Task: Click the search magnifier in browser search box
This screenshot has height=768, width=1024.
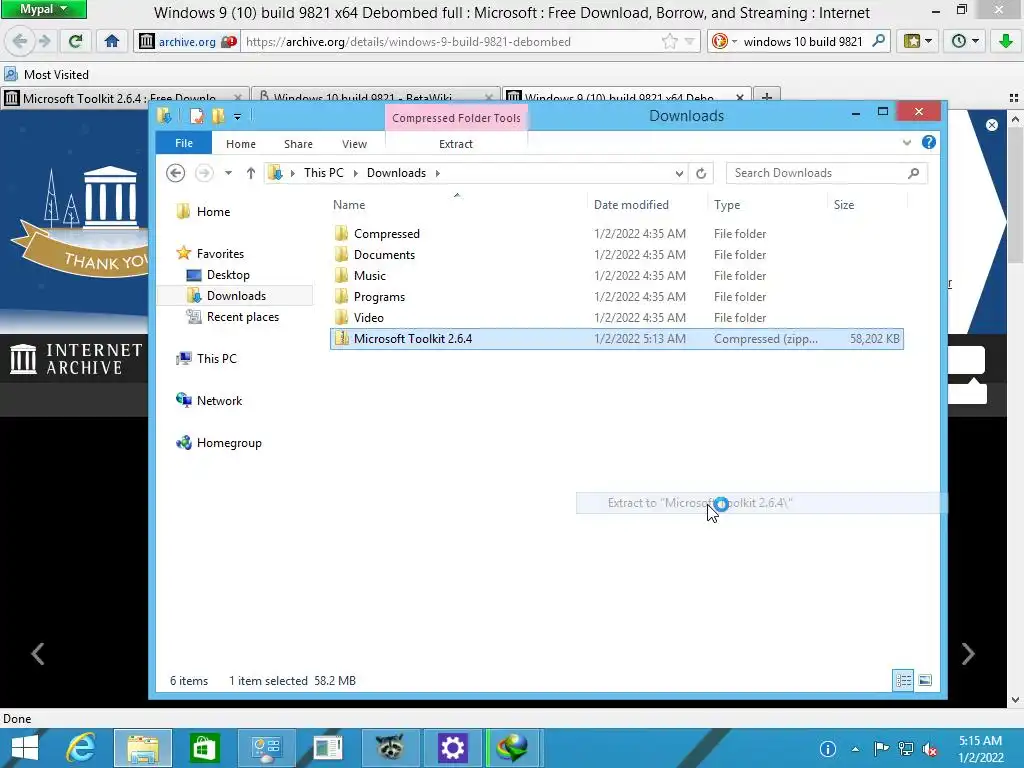Action: tap(879, 41)
